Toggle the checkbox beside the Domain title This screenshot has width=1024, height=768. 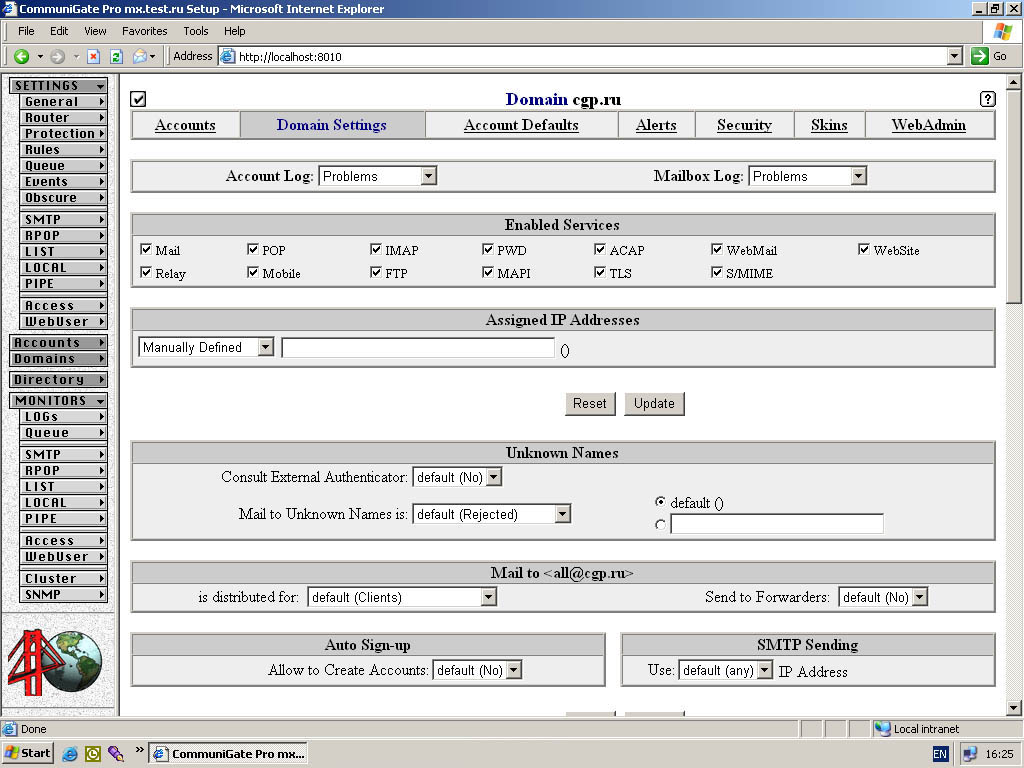(138, 99)
